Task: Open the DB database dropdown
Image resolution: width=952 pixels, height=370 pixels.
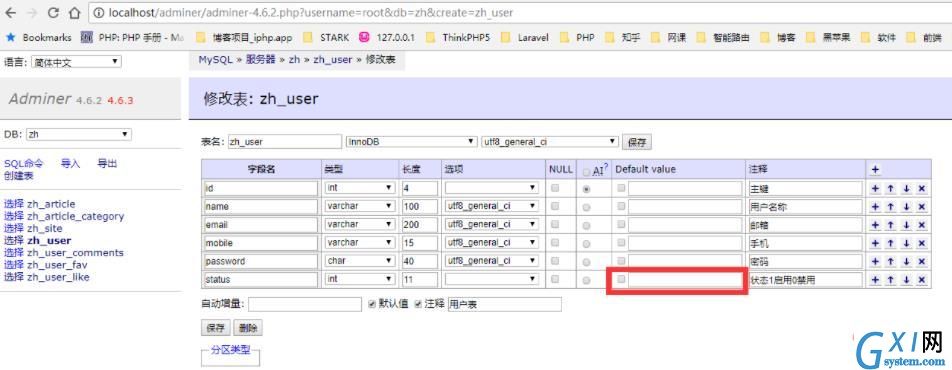Action: click(x=79, y=134)
